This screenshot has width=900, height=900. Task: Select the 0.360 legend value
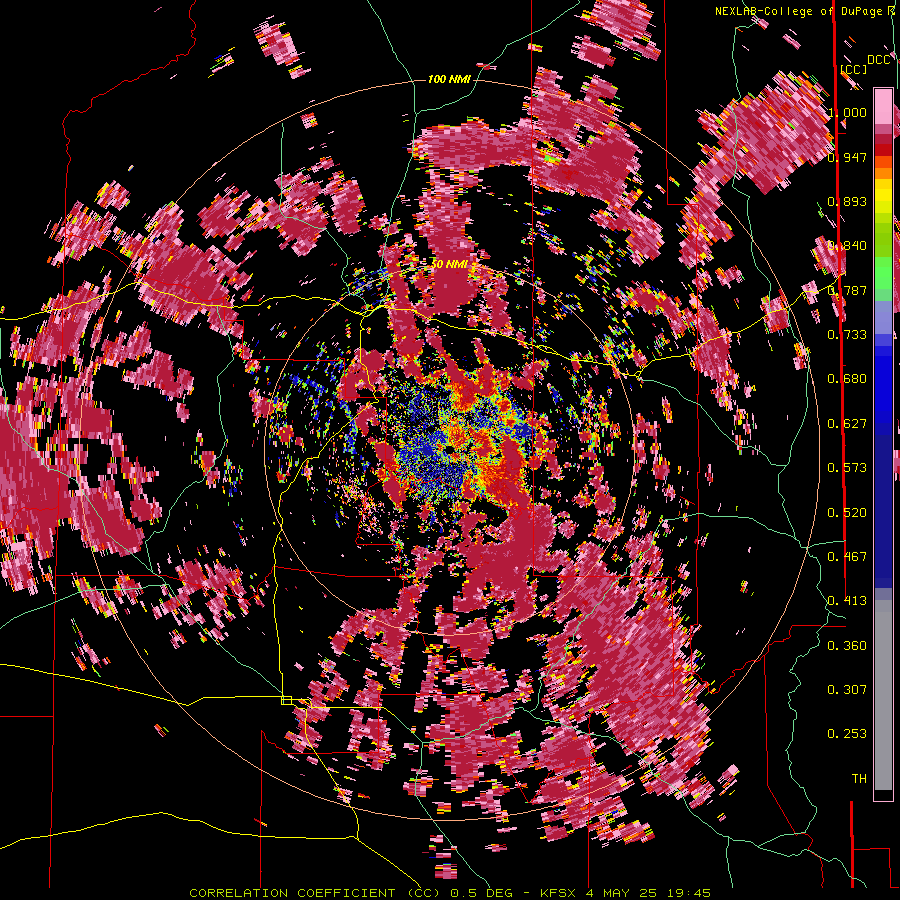[847, 646]
